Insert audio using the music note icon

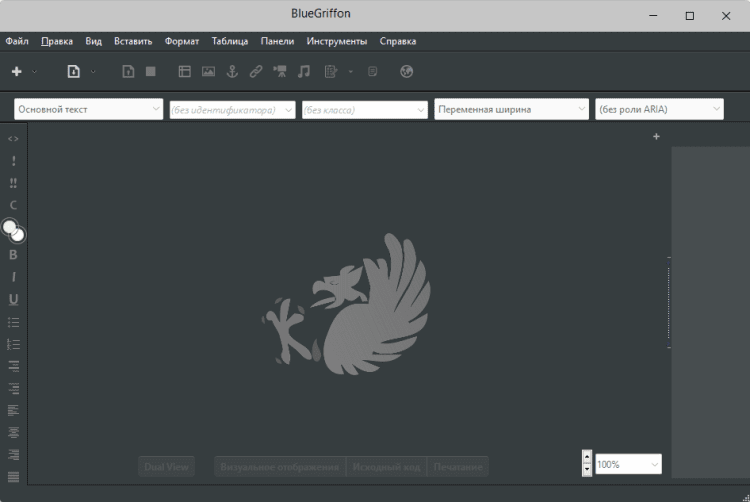tap(304, 72)
